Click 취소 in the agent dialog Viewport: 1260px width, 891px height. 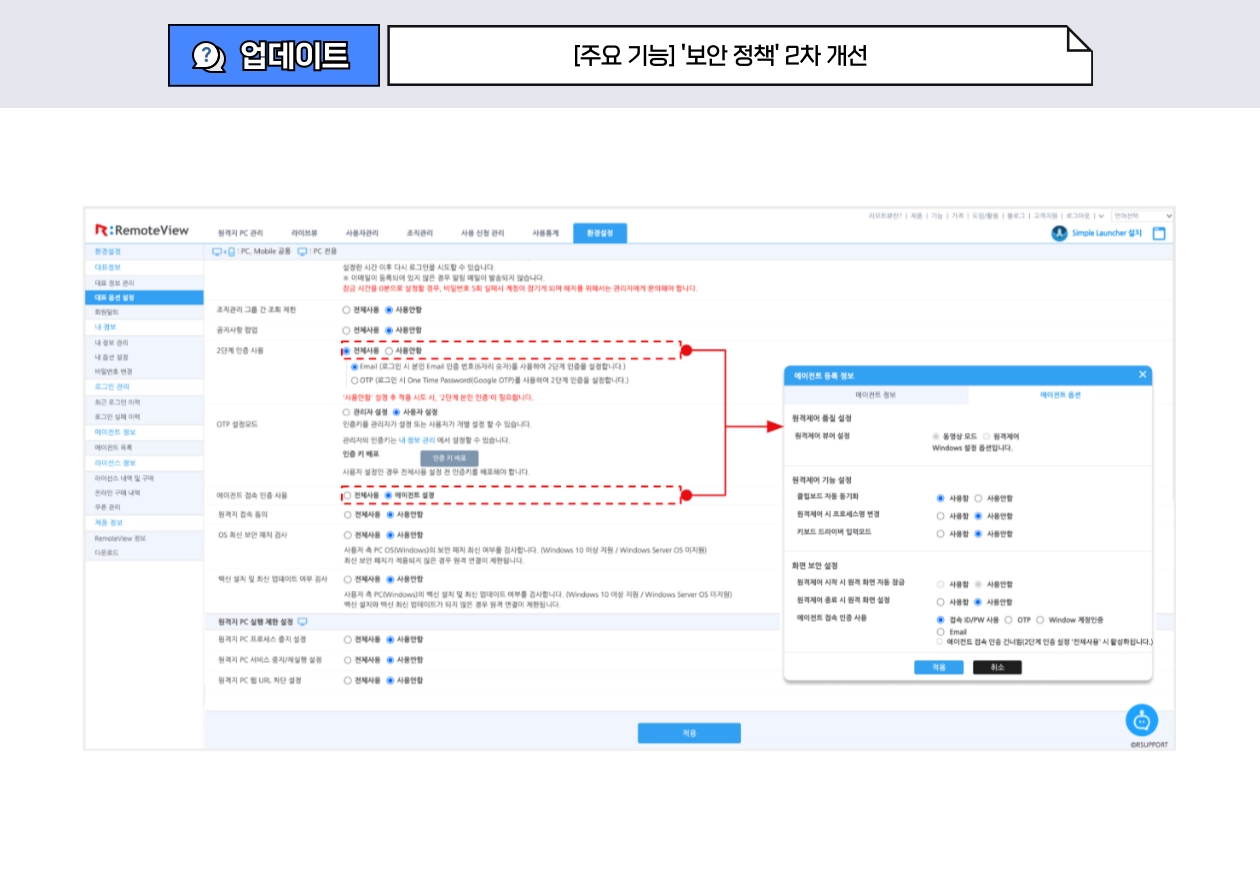997,667
